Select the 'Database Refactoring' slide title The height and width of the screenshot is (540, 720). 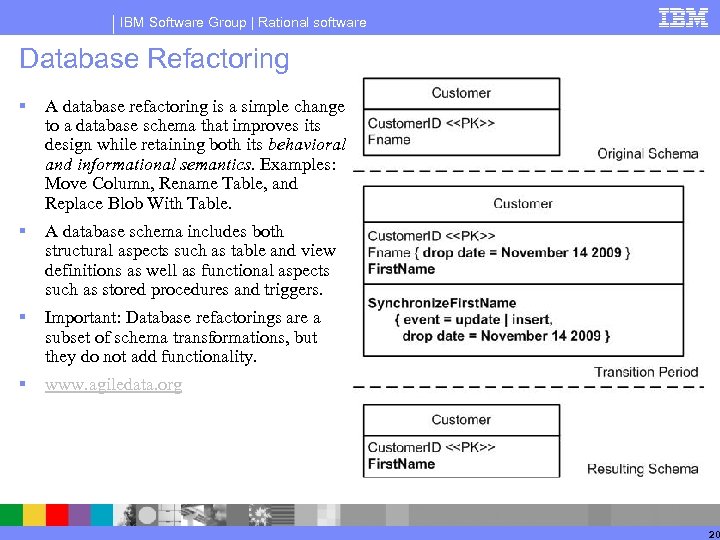154,59
